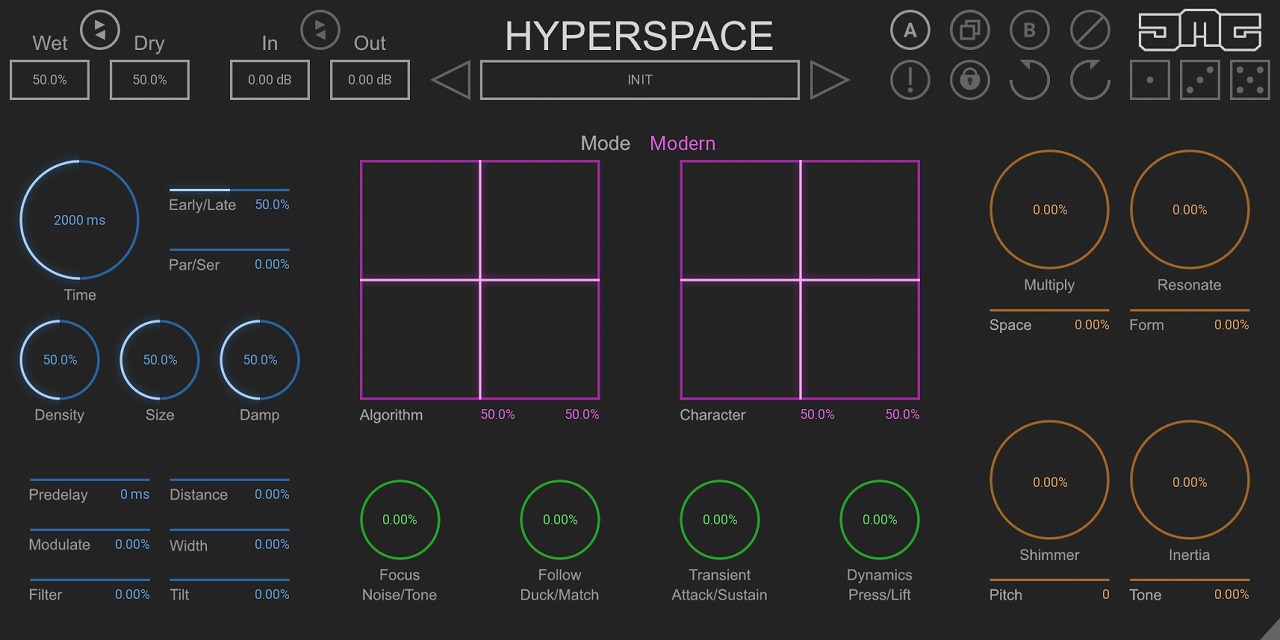Open the INIT preset selector

640,80
